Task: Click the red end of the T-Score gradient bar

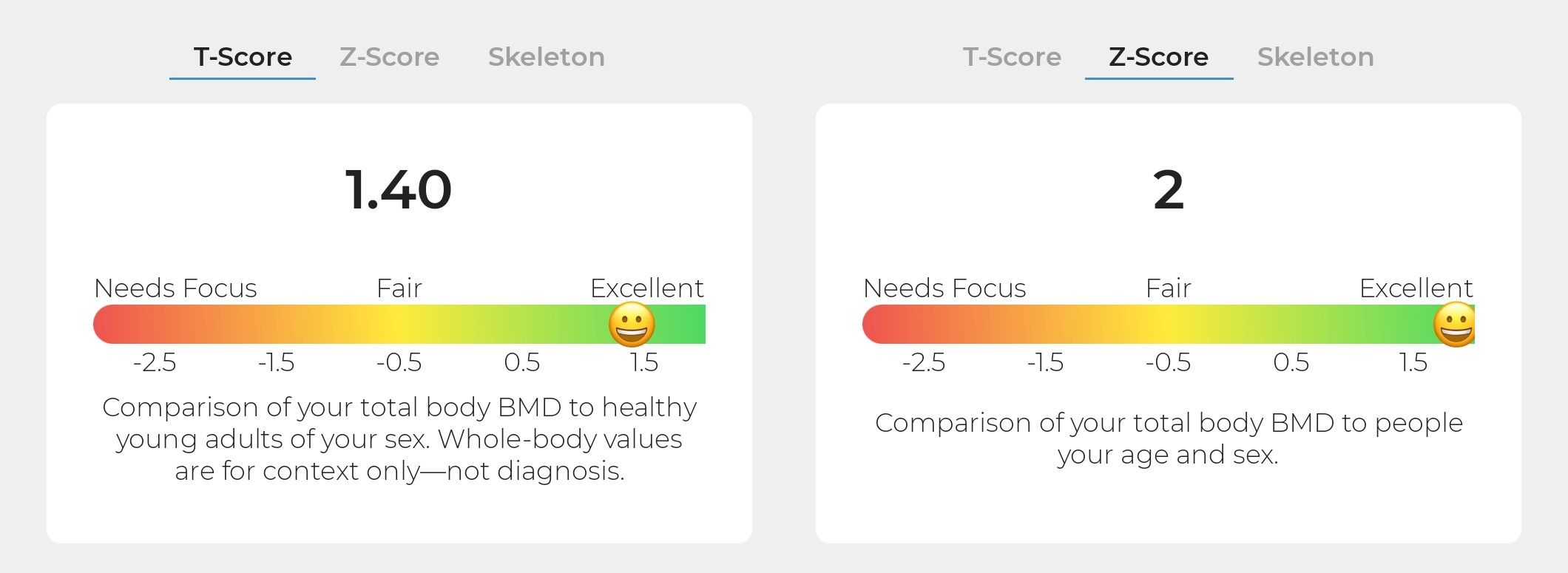Action: pyautogui.click(x=111, y=325)
